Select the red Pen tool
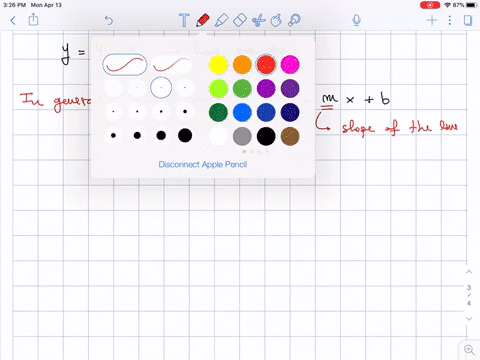The height and width of the screenshot is (360, 480). coord(203,20)
